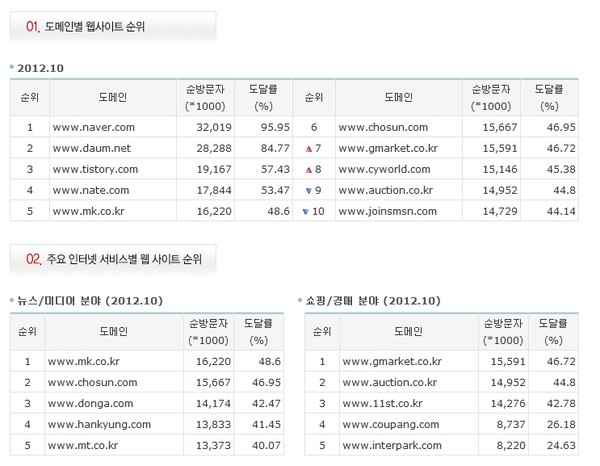Click the visitor count 8,220

[x=511, y=445]
